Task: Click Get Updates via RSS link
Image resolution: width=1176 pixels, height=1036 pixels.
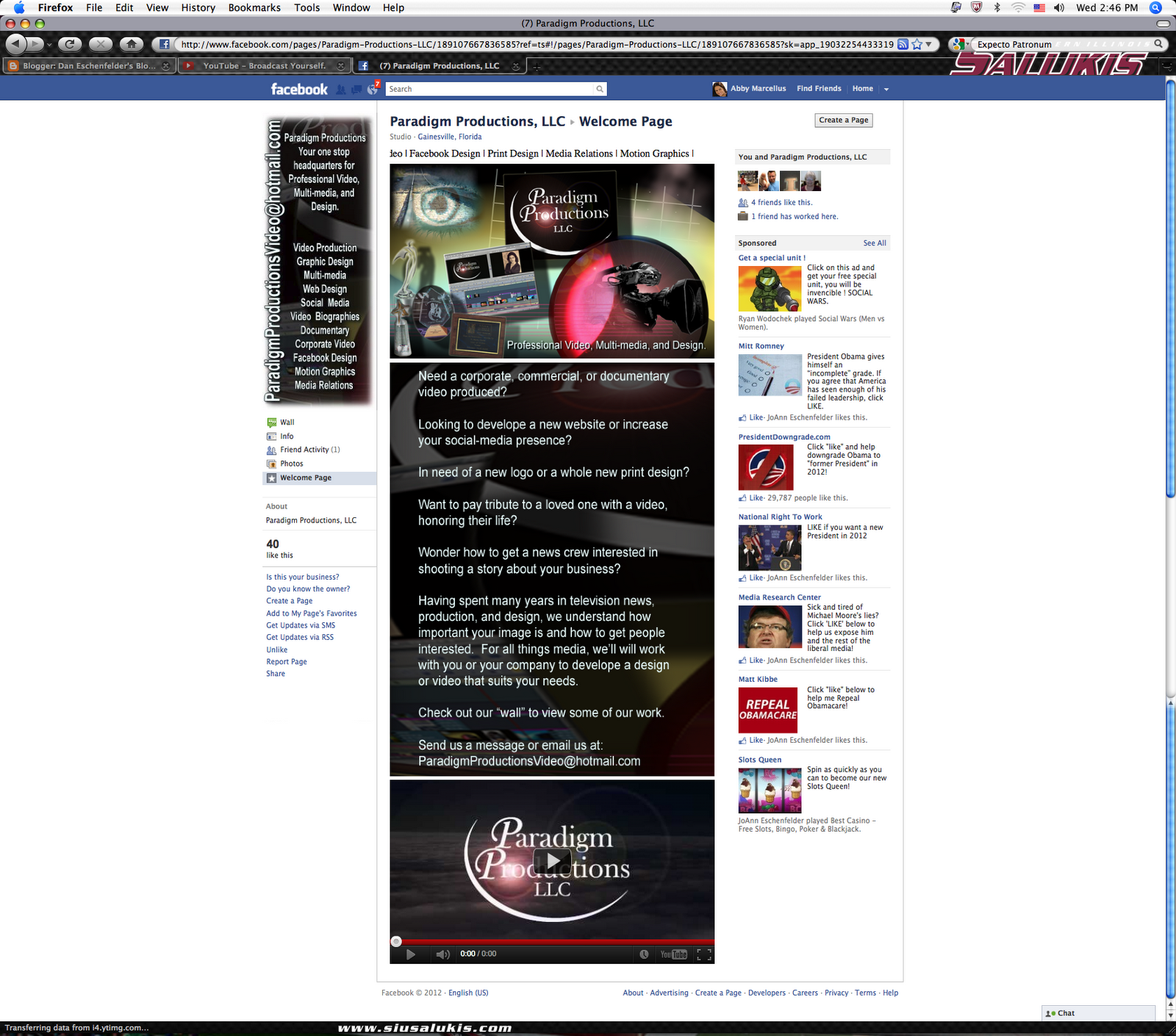Action: click(300, 638)
